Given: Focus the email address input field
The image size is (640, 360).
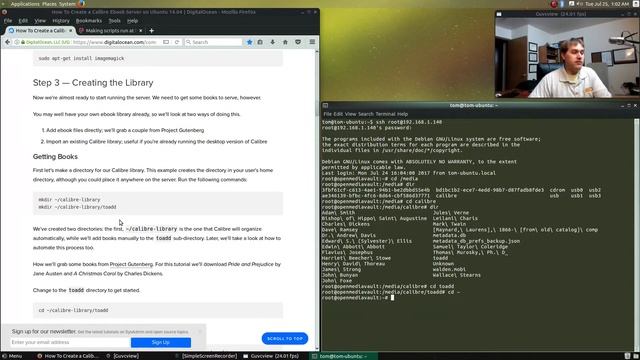Looking at the screenshot, I should (70, 342).
